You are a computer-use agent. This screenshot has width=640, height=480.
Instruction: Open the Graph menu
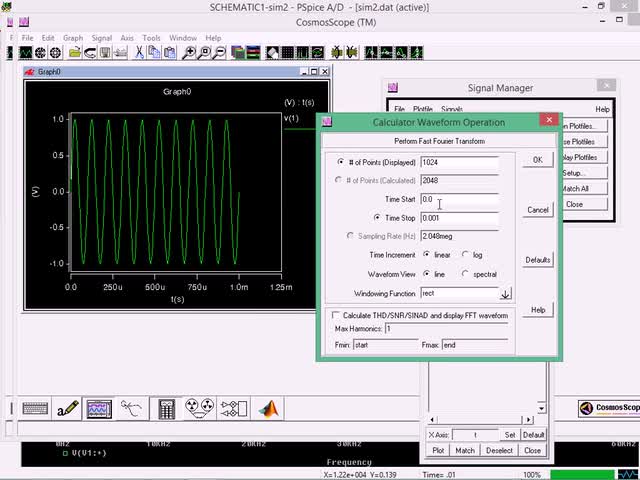(x=73, y=38)
